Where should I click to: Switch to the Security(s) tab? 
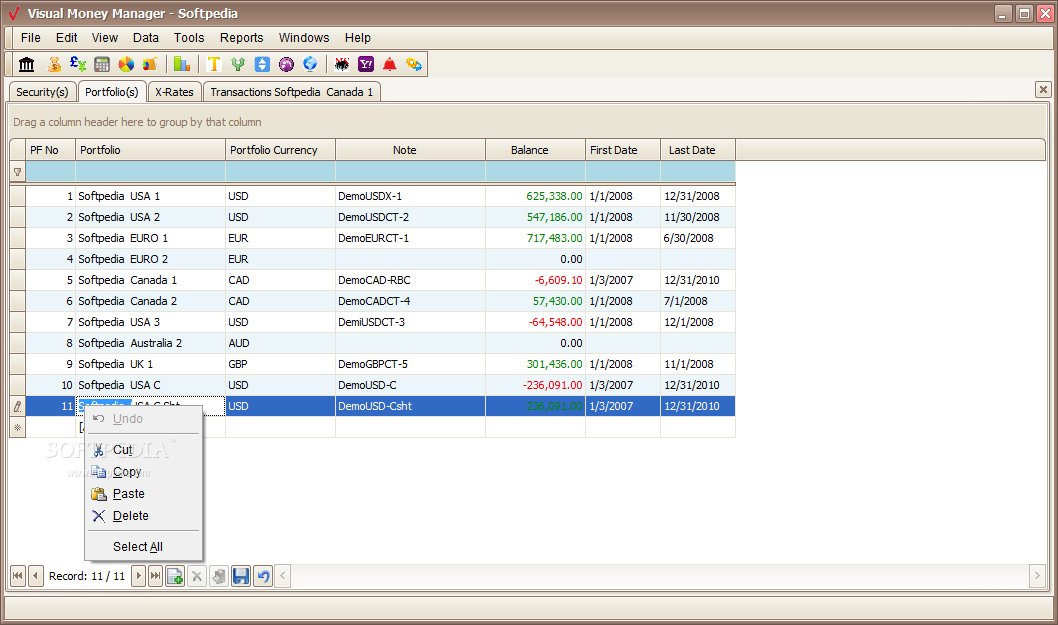42,92
